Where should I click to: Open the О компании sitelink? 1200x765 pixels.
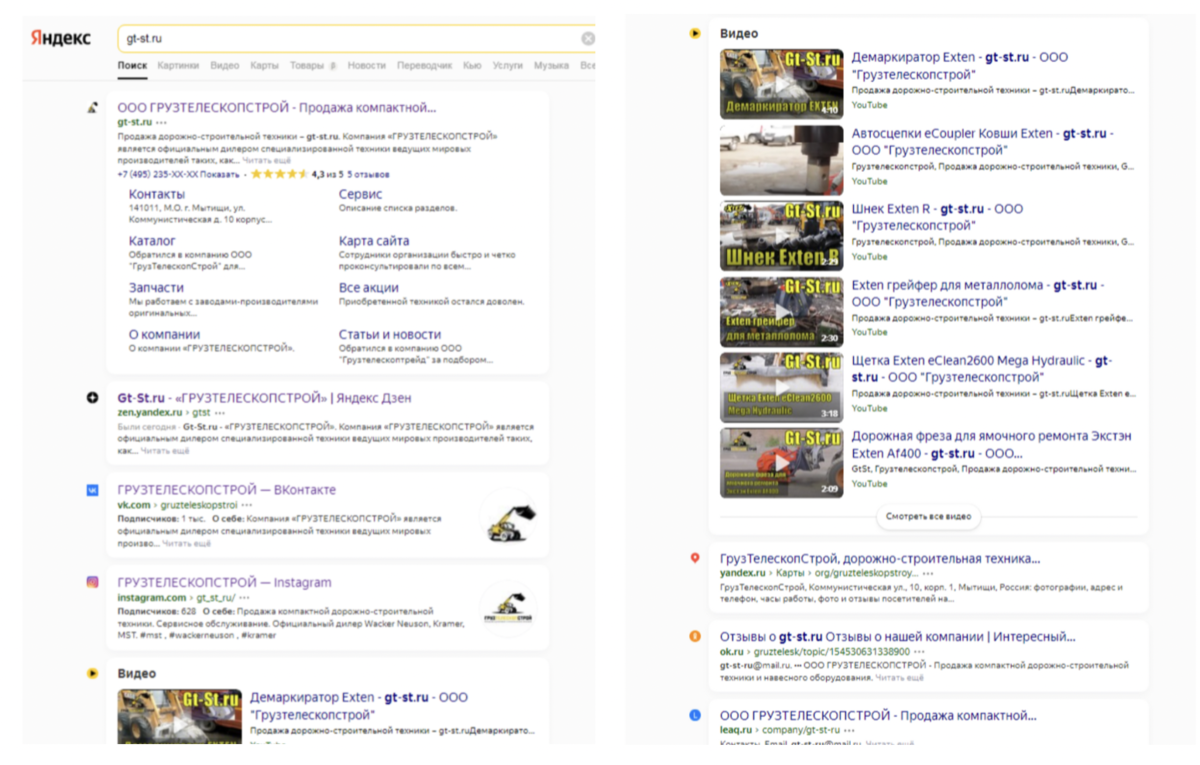tap(164, 335)
